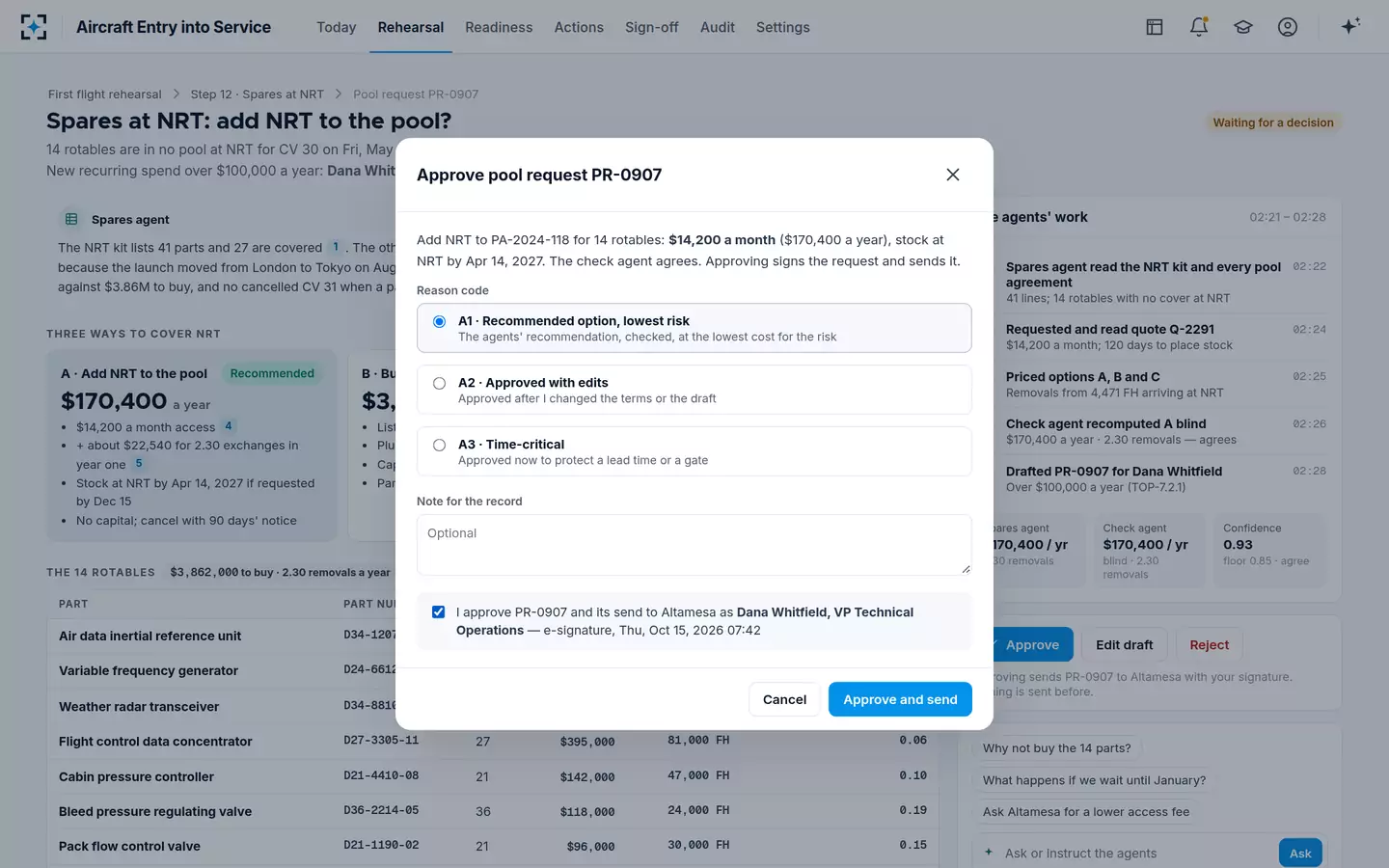Click the Note for the record field
Viewport: 1389px width, 868px height.
[x=694, y=545]
